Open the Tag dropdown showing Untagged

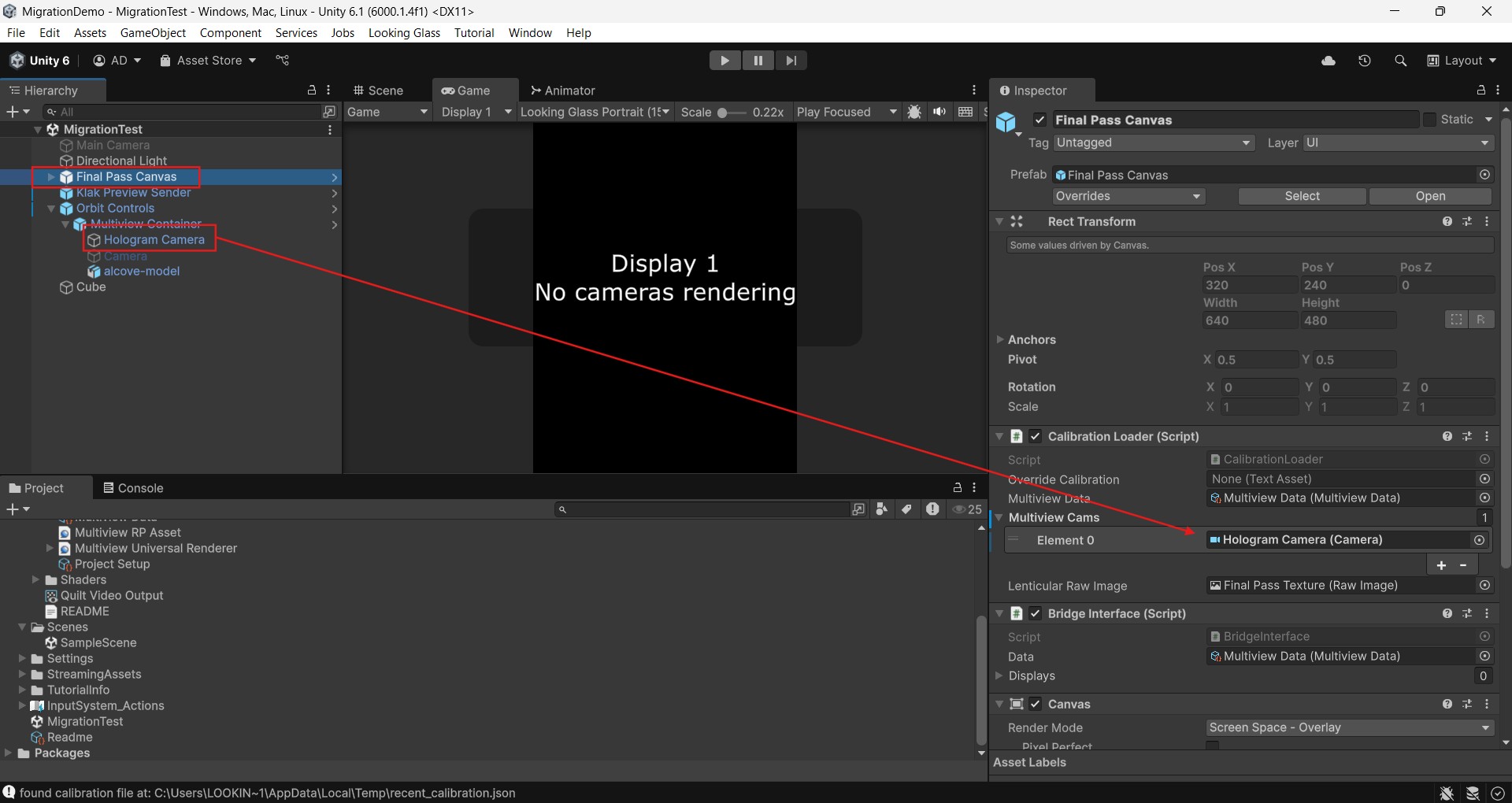point(1153,142)
